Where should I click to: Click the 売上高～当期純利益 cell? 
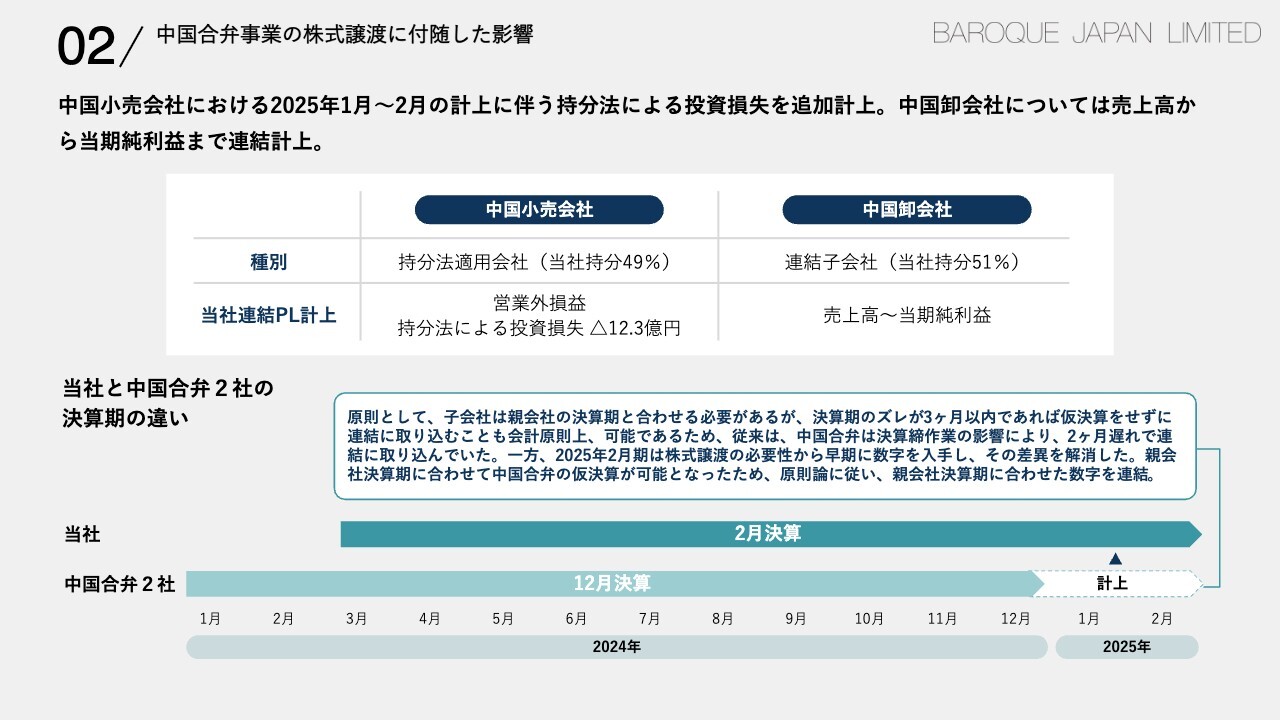pyautogui.click(x=907, y=315)
